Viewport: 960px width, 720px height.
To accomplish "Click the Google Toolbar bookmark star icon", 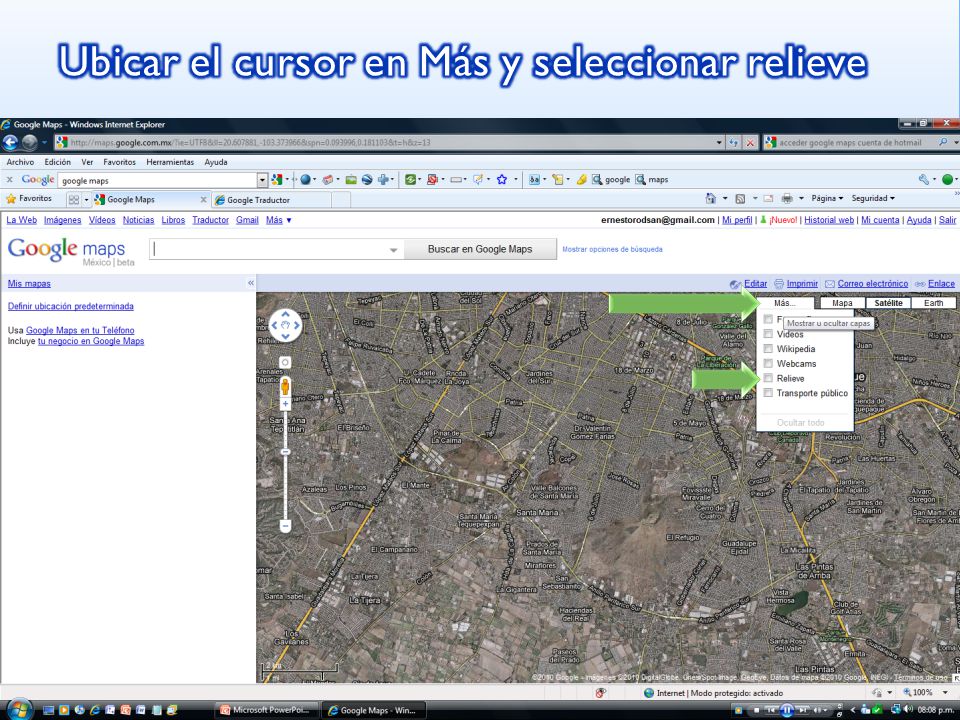I will 502,179.
